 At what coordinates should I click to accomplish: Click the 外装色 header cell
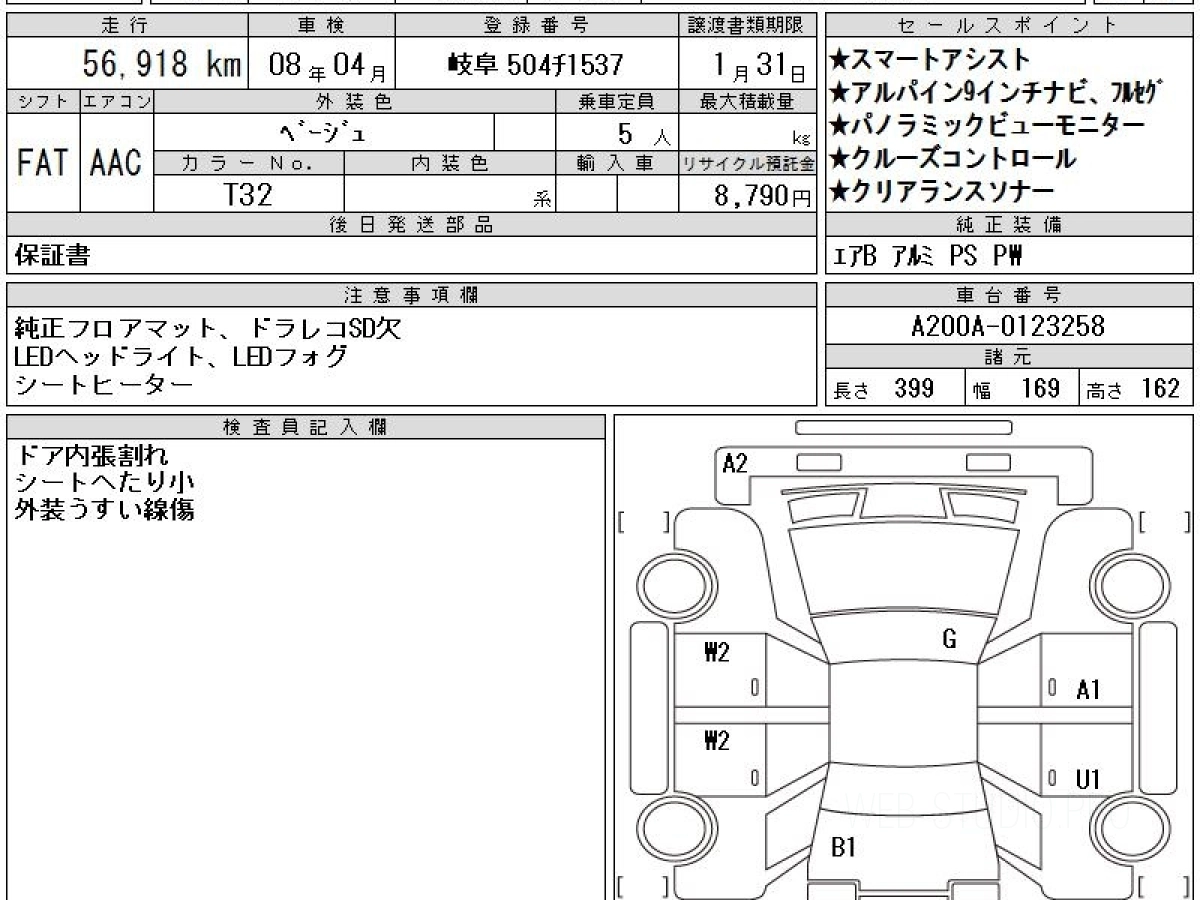pyautogui.click(x=354, y=101)
